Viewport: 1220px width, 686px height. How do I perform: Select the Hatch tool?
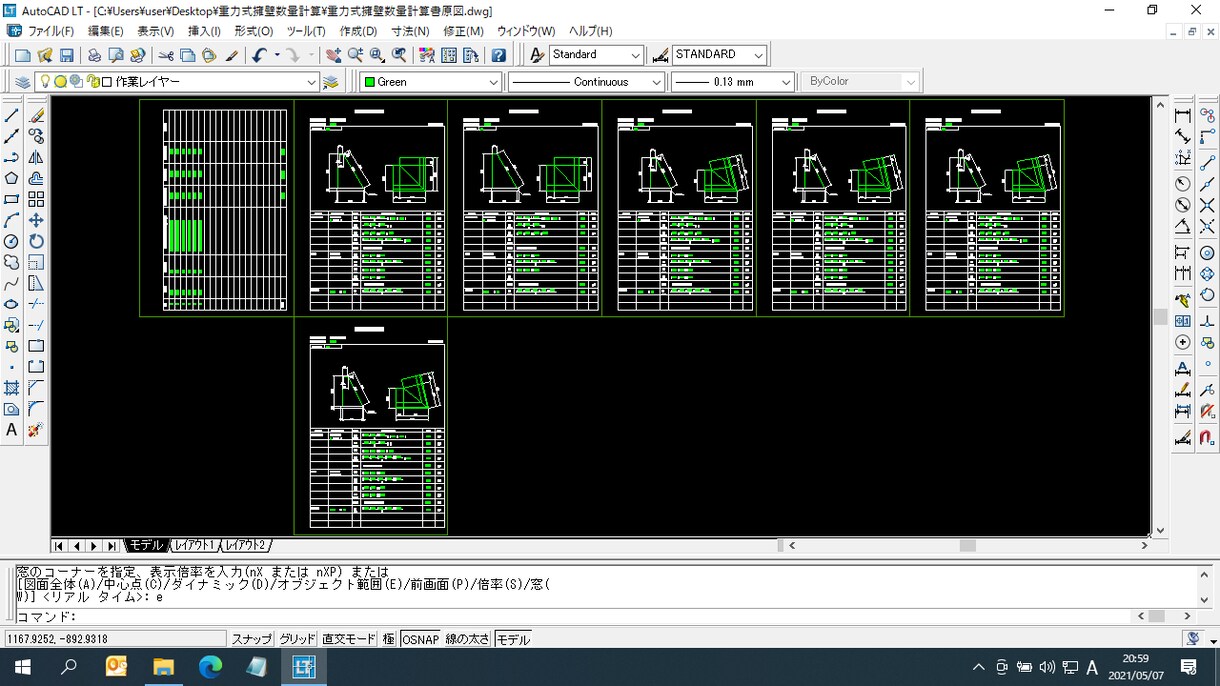(12, 388)
